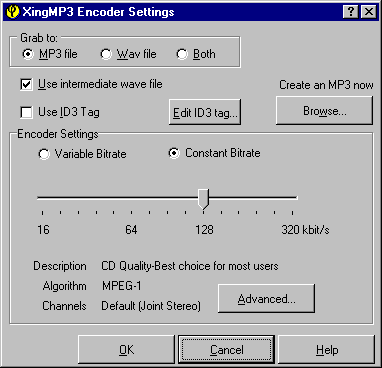
Task: Confirm settings with OK
Action: (126, 350)
